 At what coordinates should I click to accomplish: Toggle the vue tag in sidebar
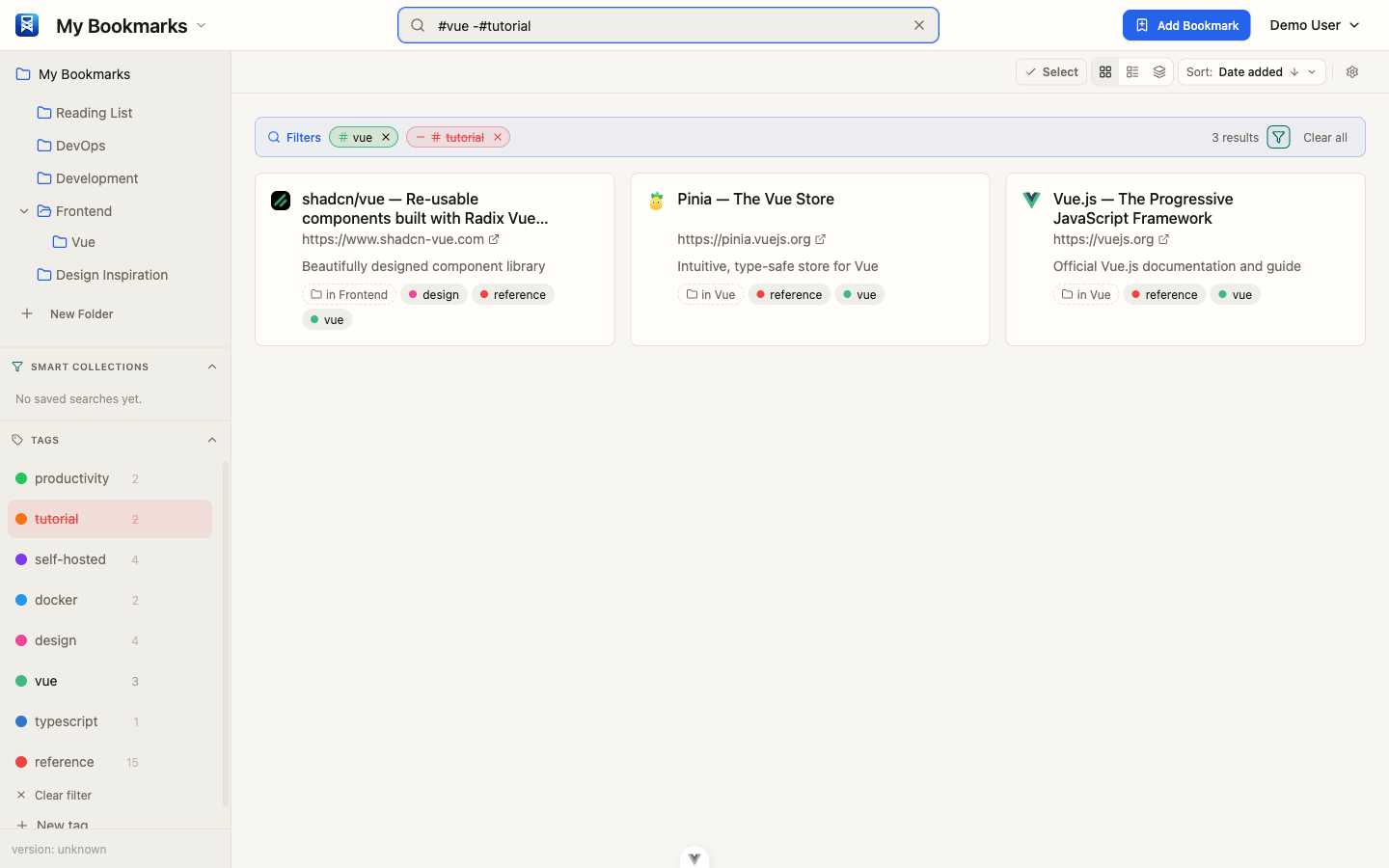(110, 681)
